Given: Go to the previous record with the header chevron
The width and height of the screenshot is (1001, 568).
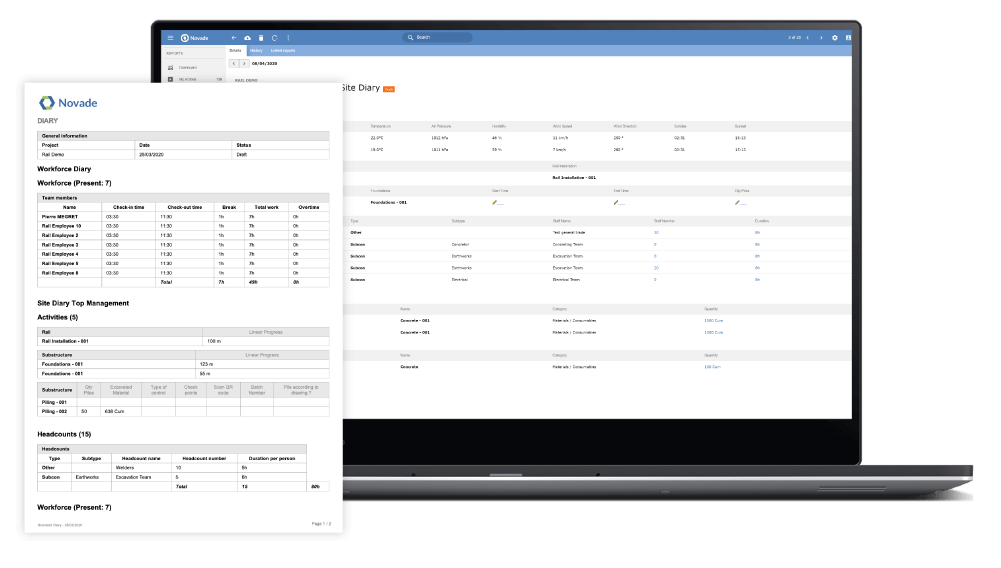Looking at the screenshot, I should (808, 37).
